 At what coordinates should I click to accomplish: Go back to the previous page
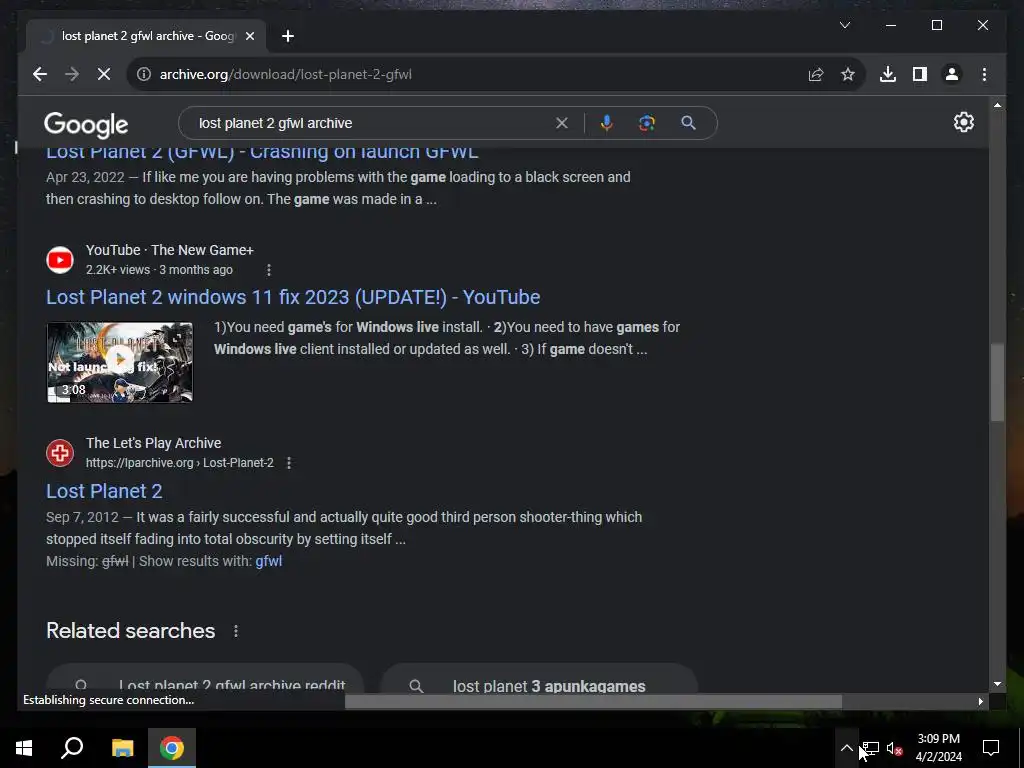pos(40,74)
